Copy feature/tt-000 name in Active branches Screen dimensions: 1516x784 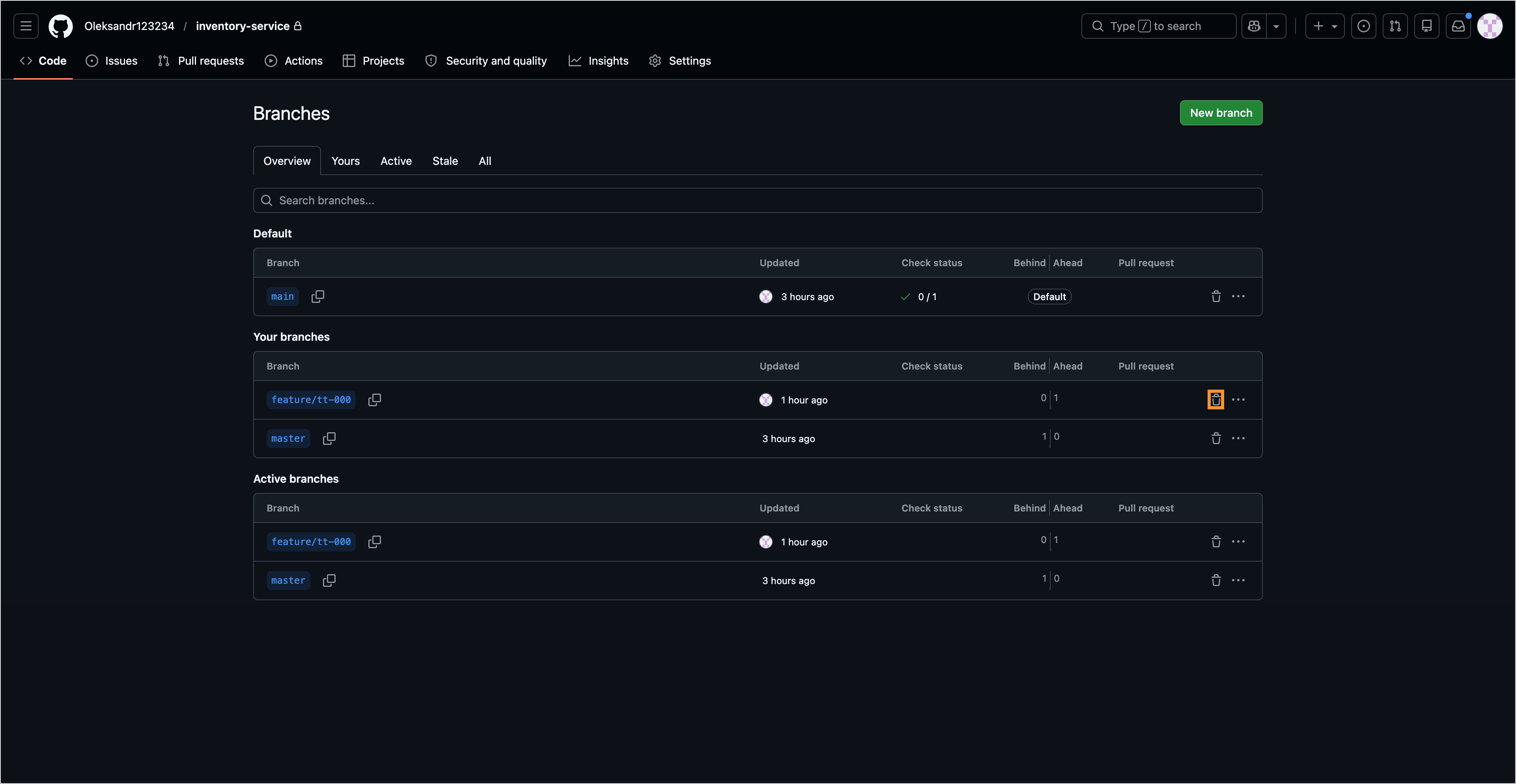coord(375,541)
